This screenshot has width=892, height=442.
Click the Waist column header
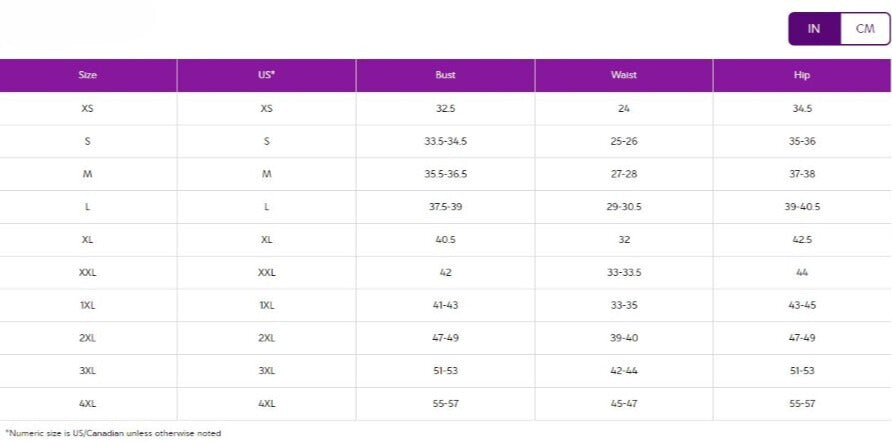624,76
